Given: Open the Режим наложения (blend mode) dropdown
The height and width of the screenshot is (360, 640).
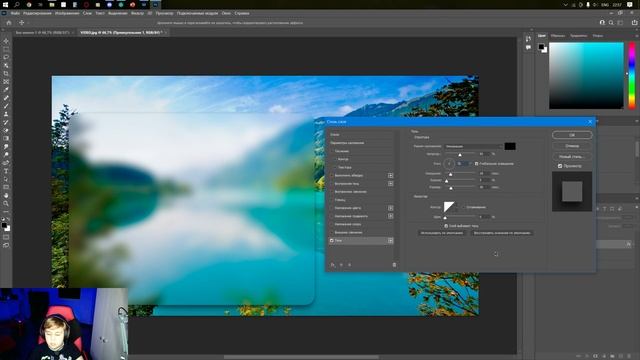Looking at the screenshot, I should point(473,146).
